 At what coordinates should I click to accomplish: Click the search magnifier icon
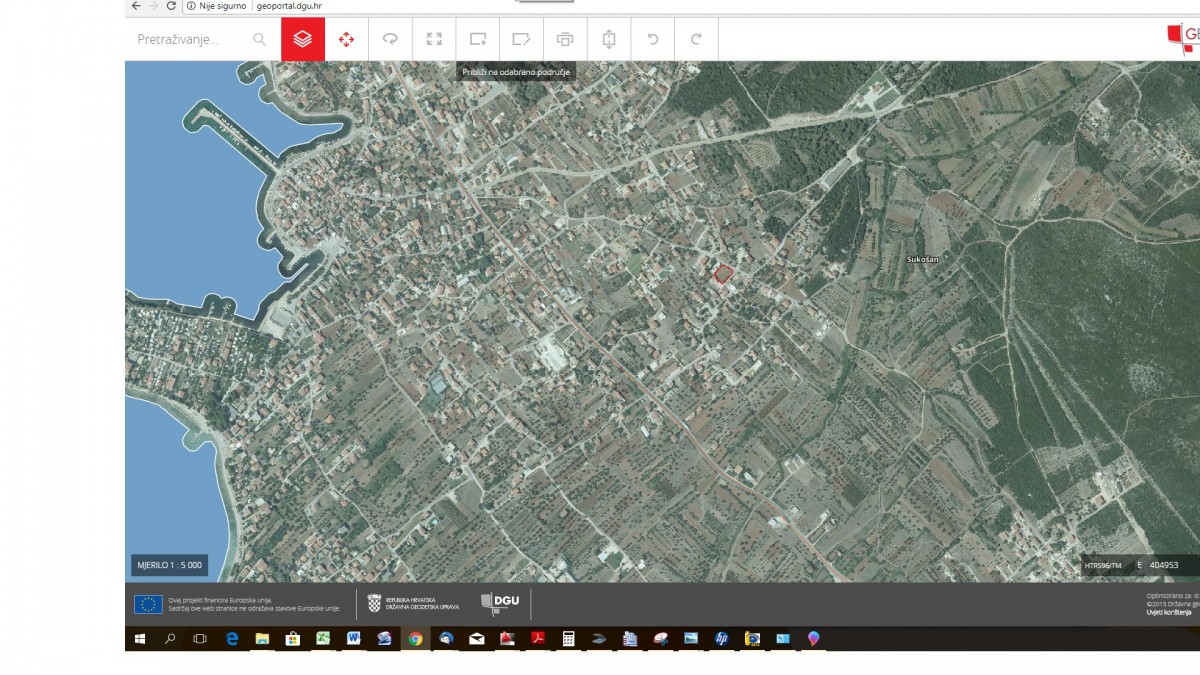(260, 39)
